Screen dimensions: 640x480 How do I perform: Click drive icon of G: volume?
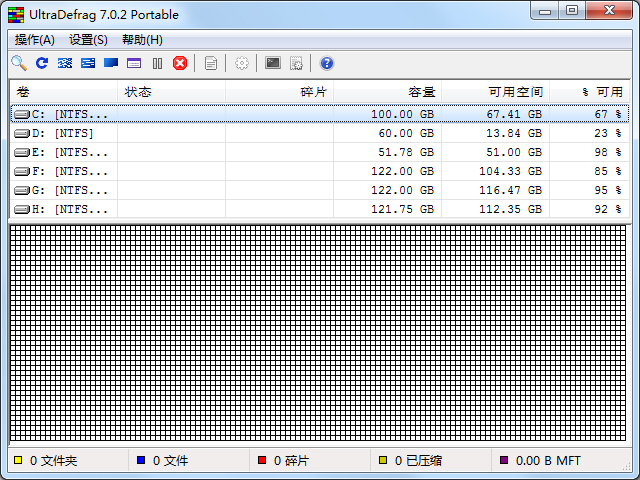(22, 191)
